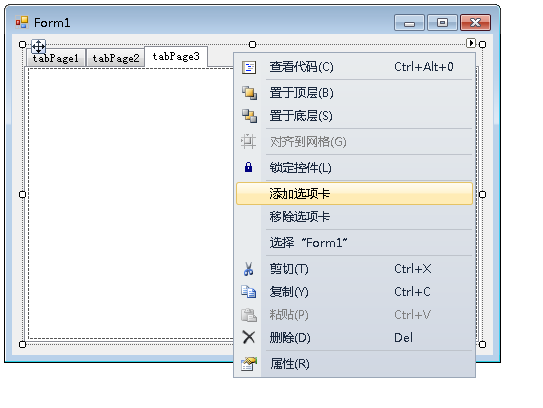Choose 删除(D) from the context menu
Image resolution: width=543 pixels, height=408 pixels.
coord(354,337)
